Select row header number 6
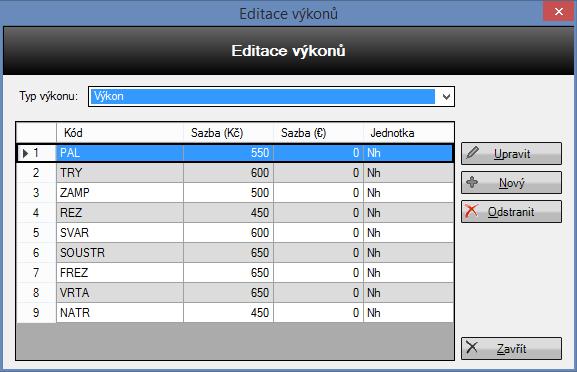This screenshot has height=372, width=577. point(36,253)
